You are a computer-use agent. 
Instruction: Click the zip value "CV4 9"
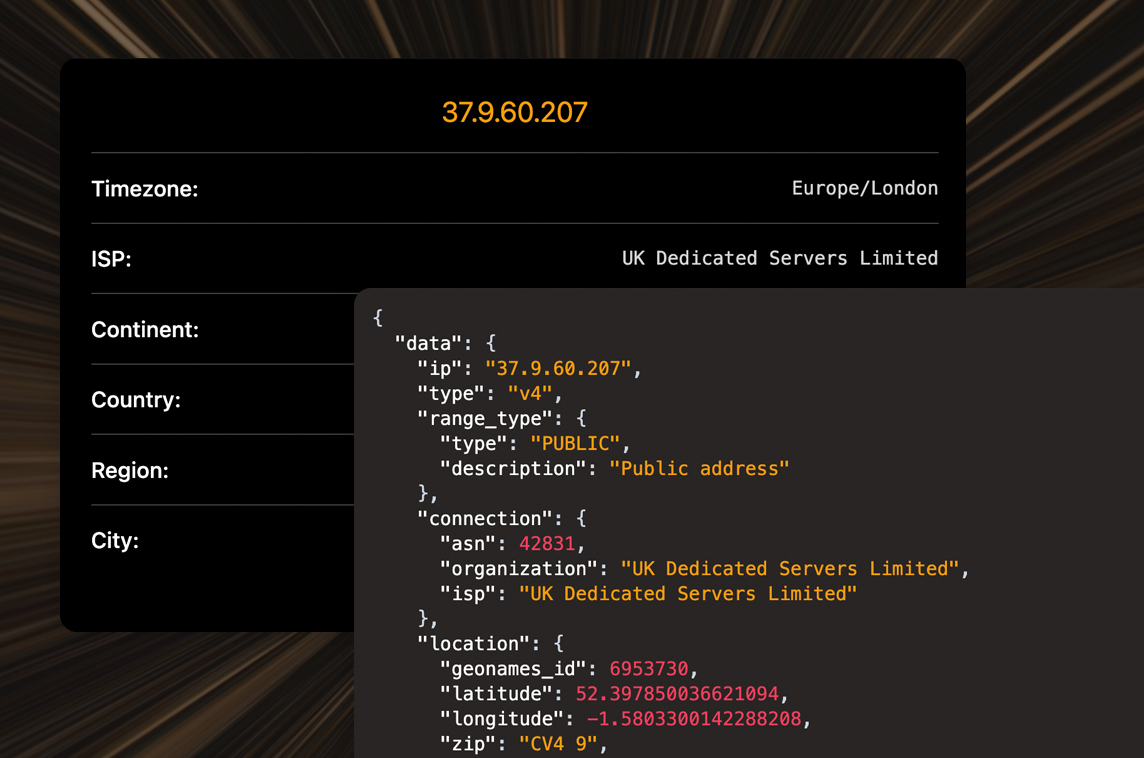pos(557,744)
